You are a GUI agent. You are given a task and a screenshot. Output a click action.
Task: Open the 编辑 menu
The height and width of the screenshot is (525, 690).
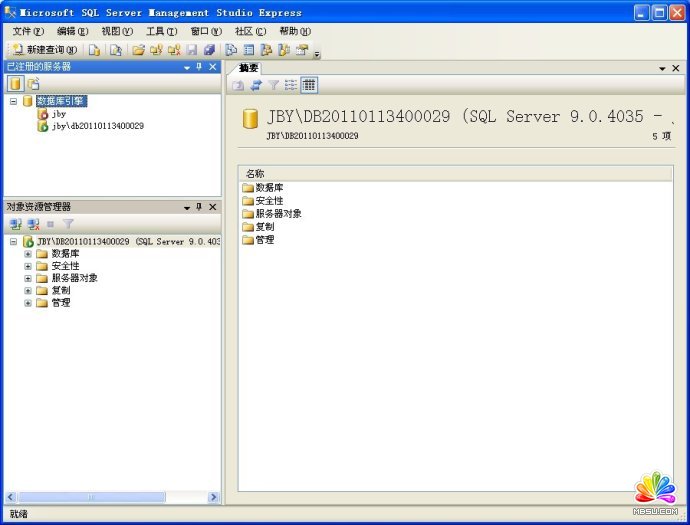tap(73, 31)
